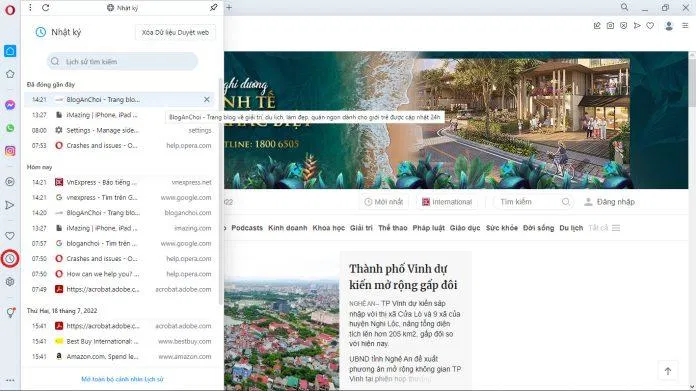This screenshot has width=696, height=391.
Task: Open WhatsApp in the sidebar
Action: [x=10, y=128]
